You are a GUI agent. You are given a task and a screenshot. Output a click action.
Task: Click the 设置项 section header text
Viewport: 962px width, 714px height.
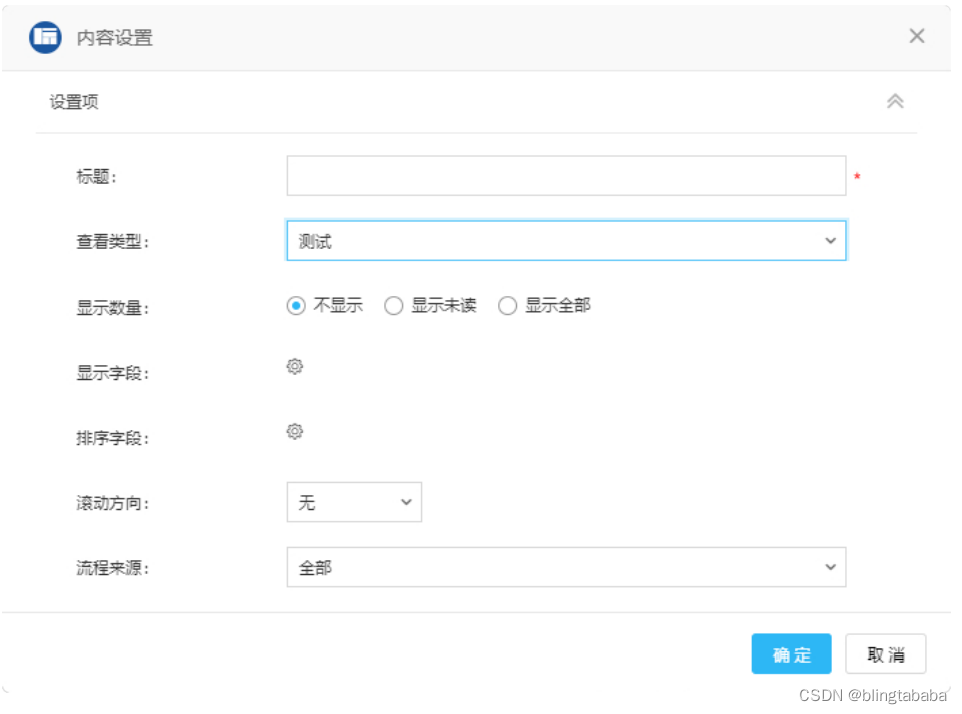pyautogui.click(x=74, y=102)
